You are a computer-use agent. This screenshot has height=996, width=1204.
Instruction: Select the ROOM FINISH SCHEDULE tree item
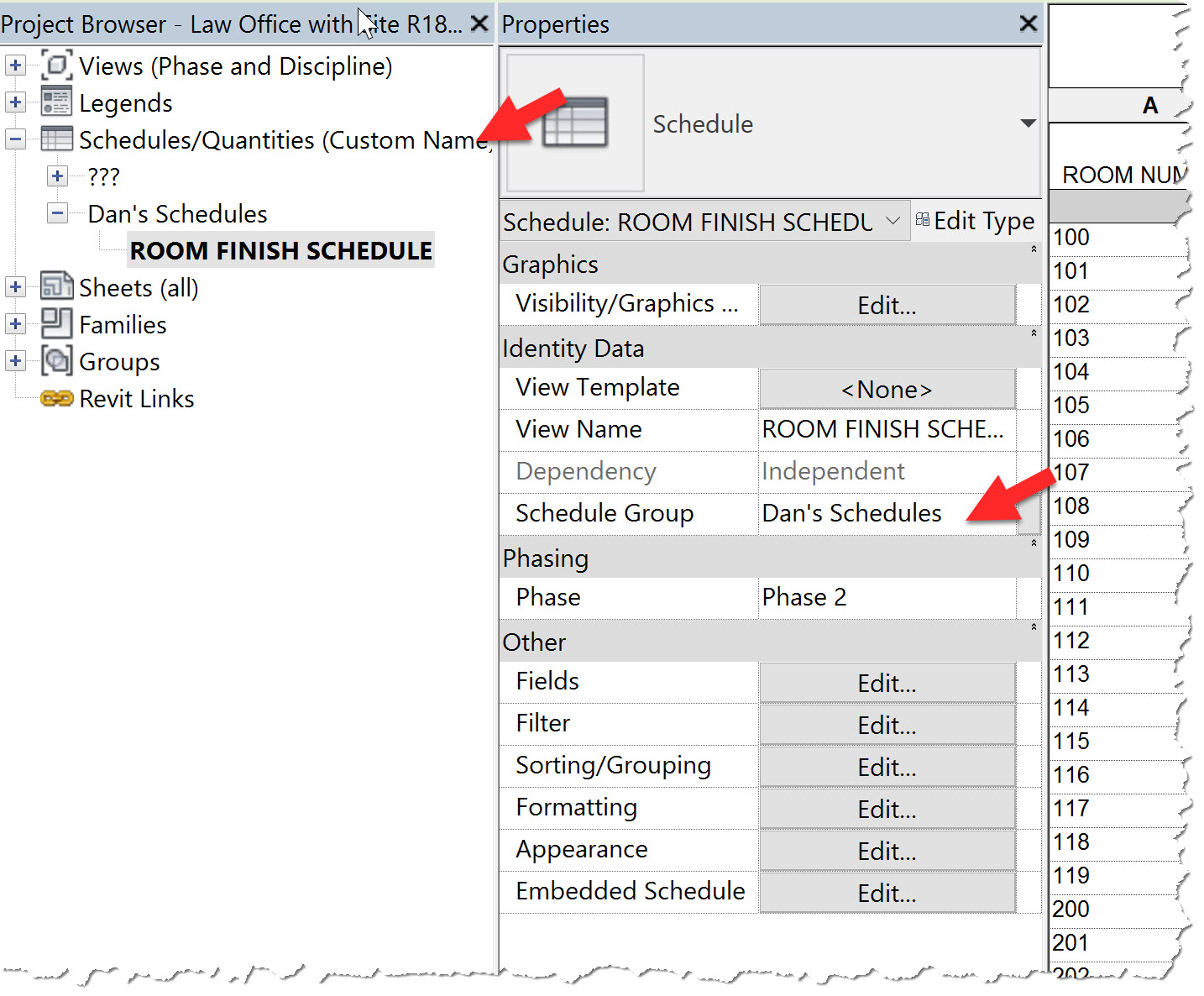(x=280, y=249)
